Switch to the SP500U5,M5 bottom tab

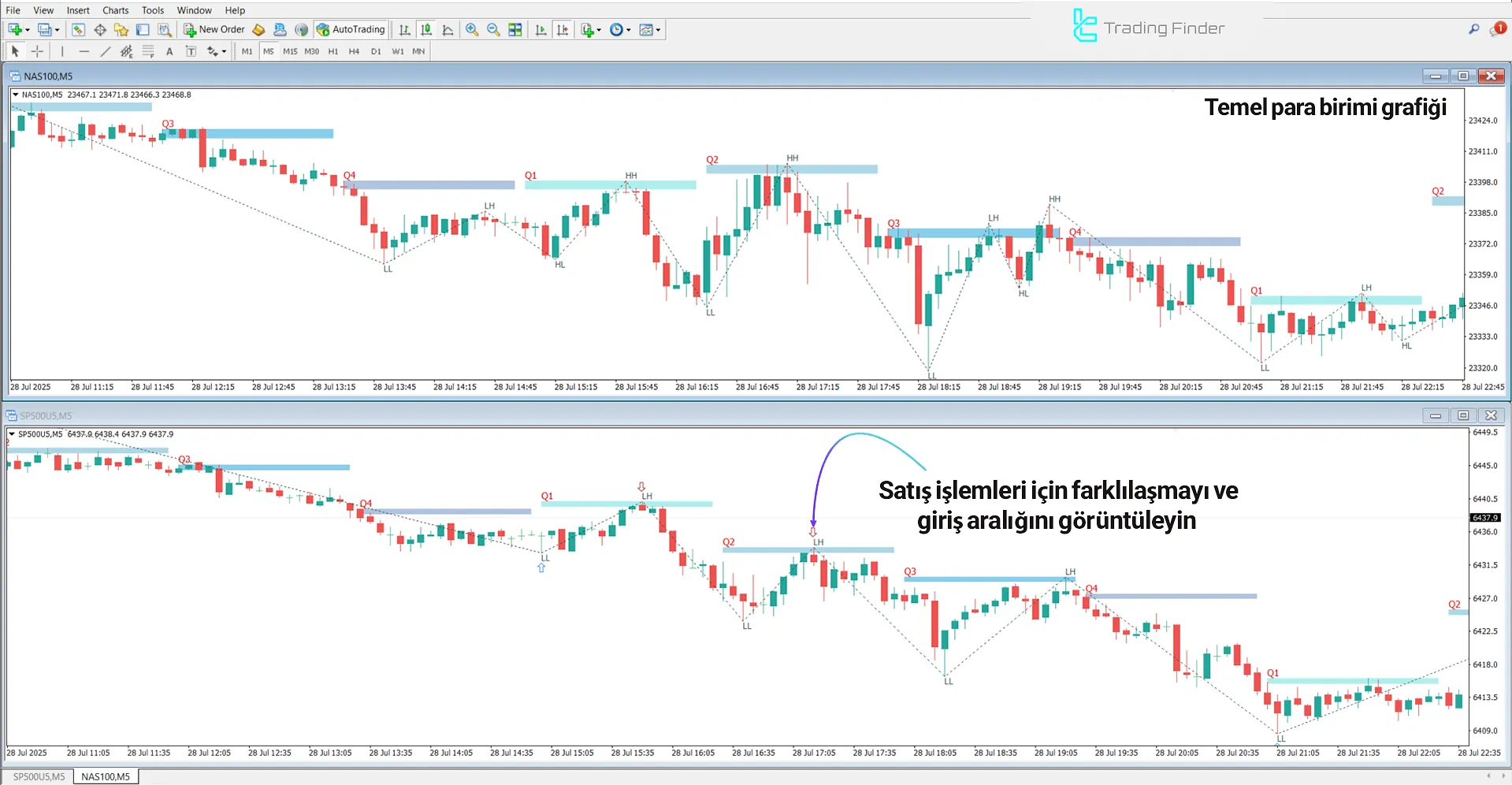(x=39, y=777)
